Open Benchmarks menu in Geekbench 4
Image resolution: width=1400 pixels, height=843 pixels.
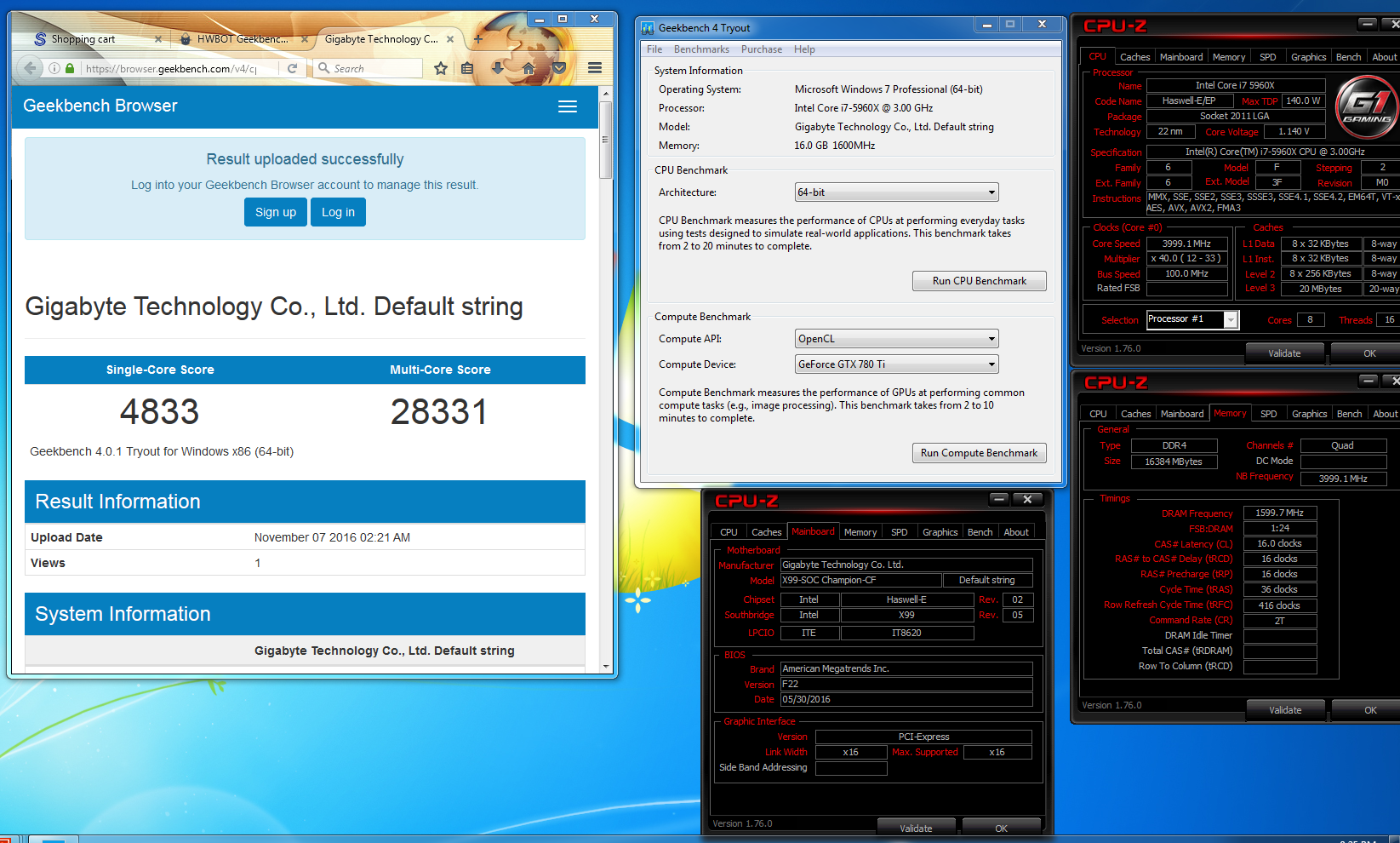701,49
